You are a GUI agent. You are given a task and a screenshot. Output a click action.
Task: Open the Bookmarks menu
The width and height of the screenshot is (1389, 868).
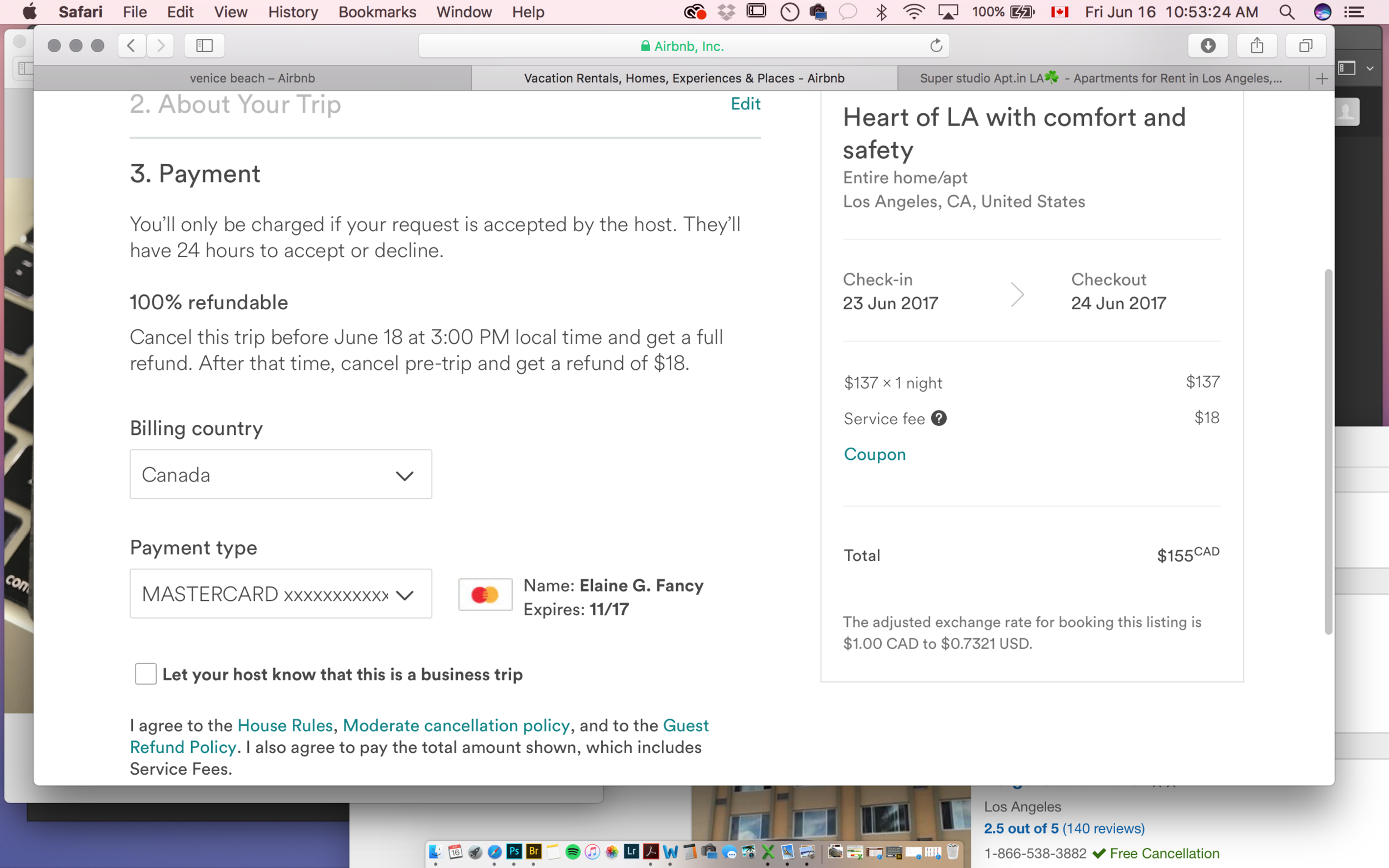pyautogui.click(x=377, y=12)
